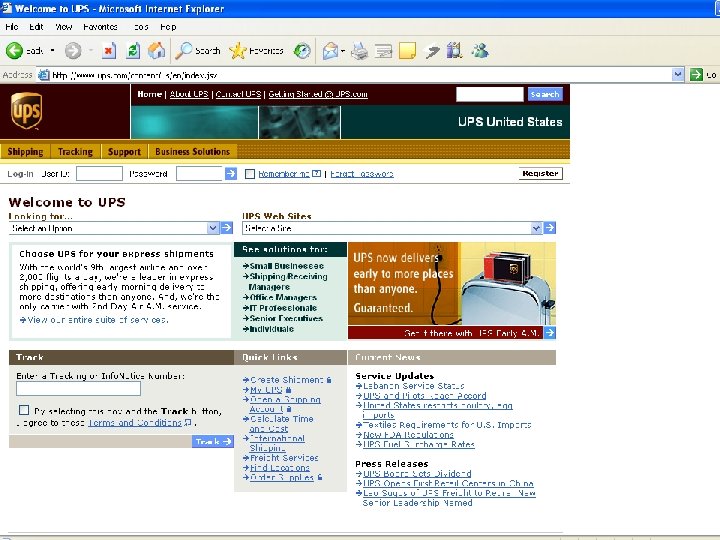
Task: Submit the UPS Web Sites arrow button
Action: point(550,228)
